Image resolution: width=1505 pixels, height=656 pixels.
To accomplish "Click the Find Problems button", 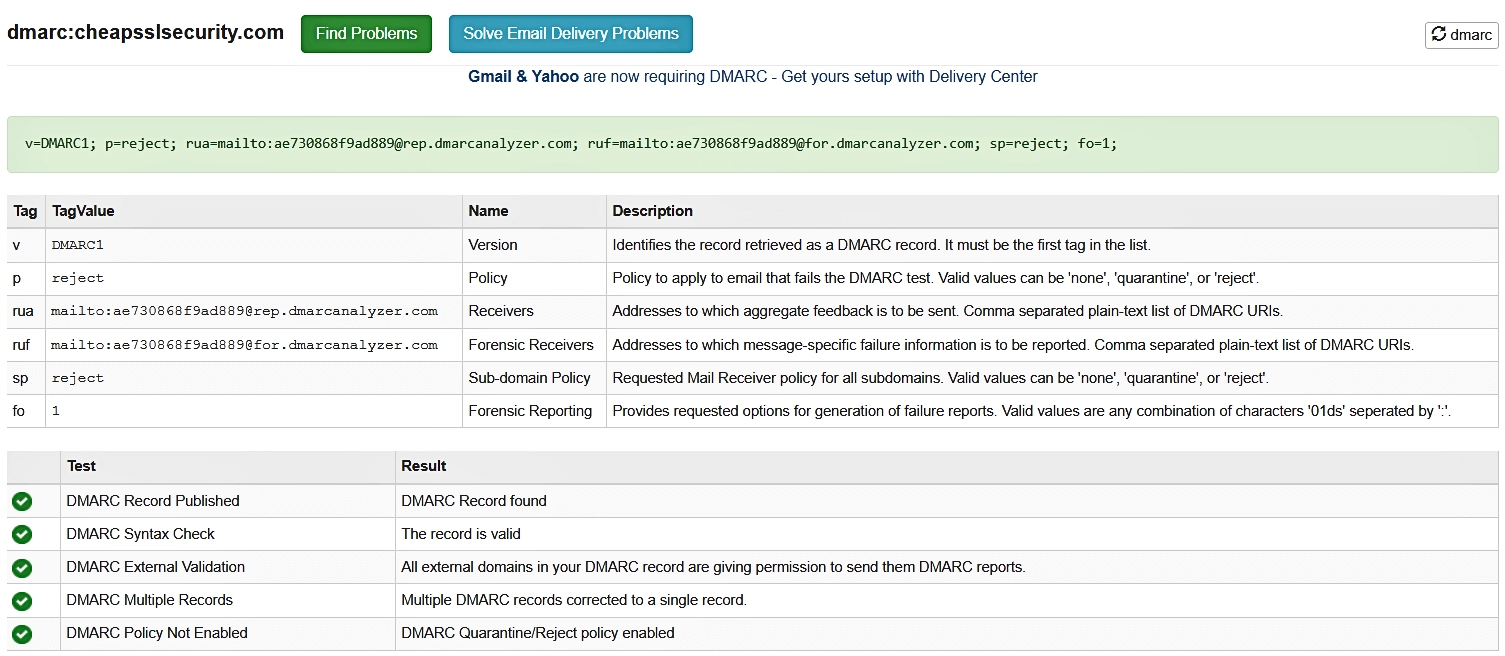I will 366,34.
